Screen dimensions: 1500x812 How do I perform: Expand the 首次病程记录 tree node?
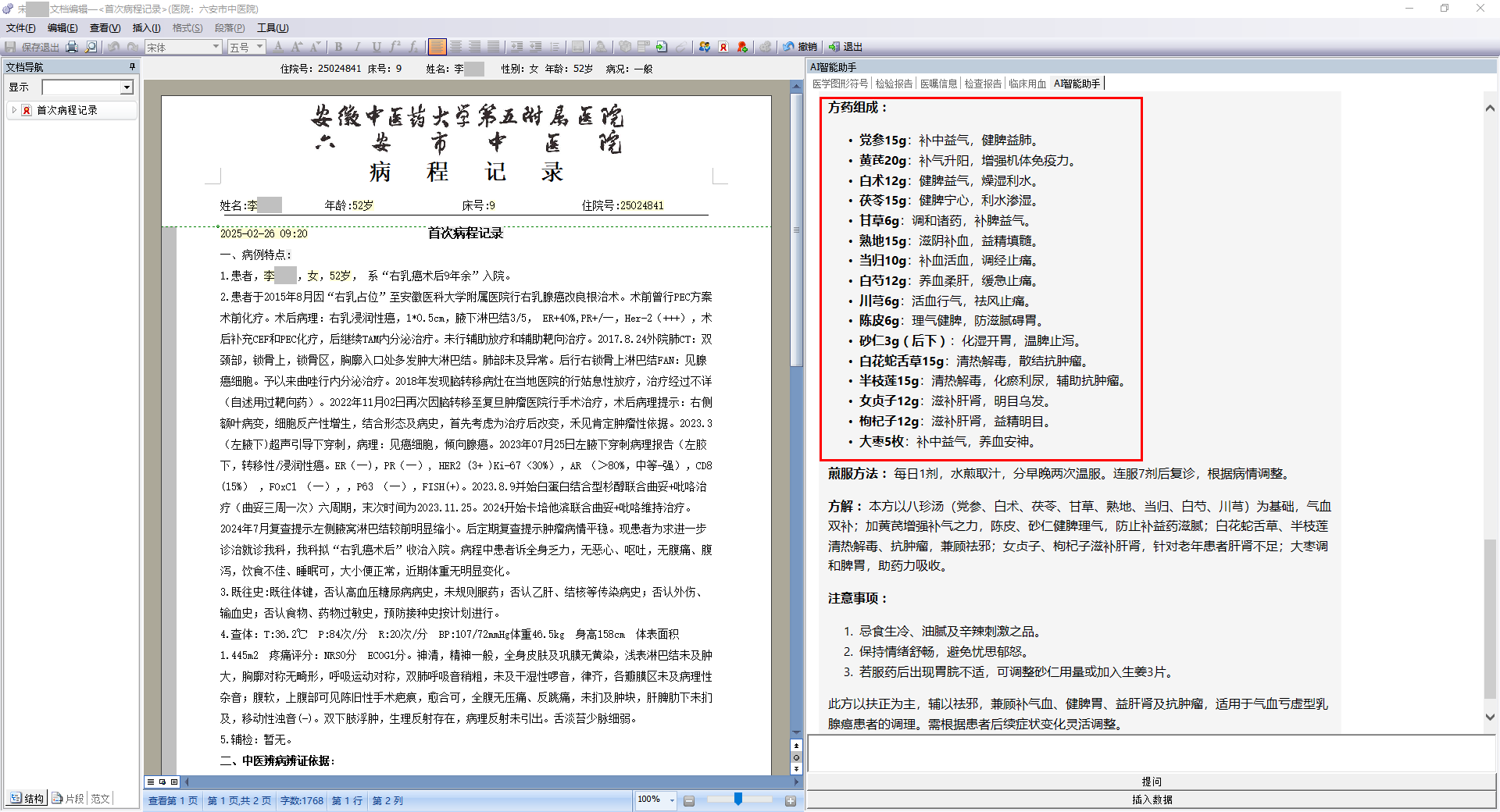(14, 110)
